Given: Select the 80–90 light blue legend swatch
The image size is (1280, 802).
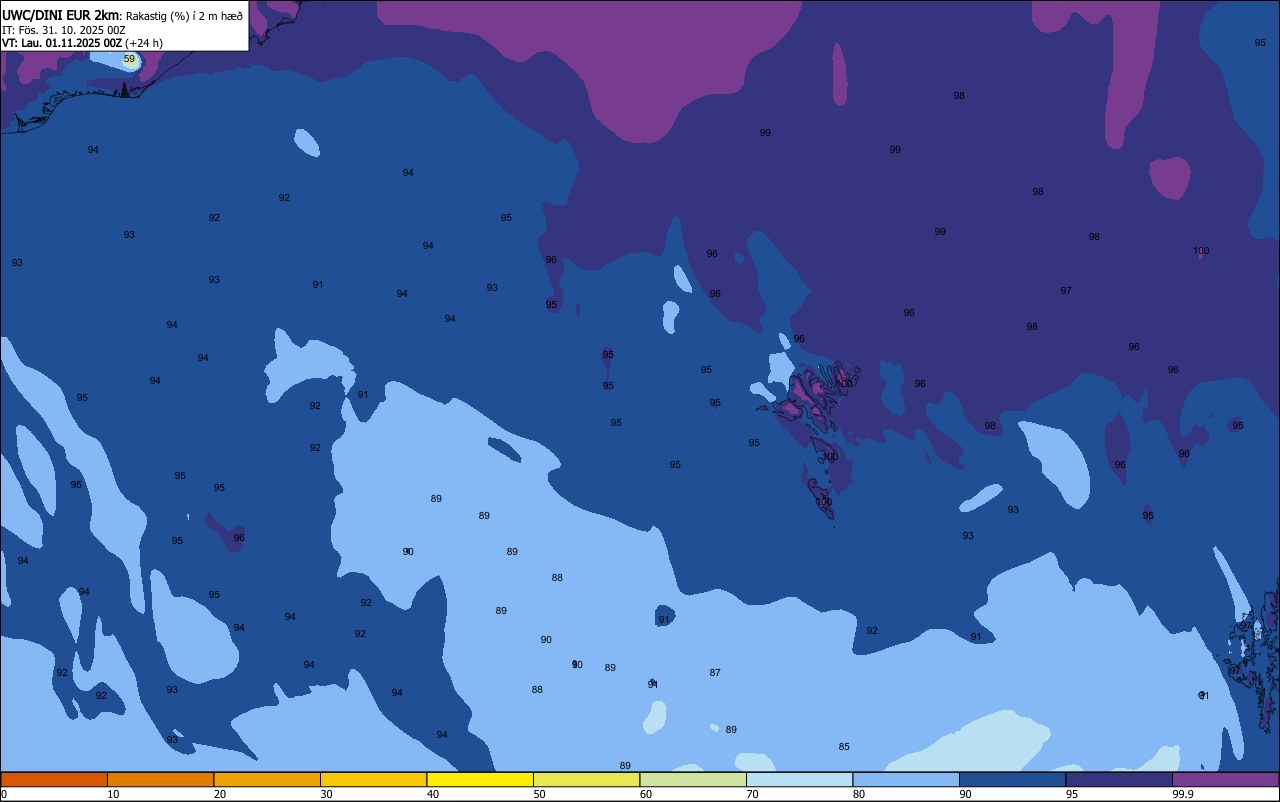Looking at the screenshot, I should (906, 779).
